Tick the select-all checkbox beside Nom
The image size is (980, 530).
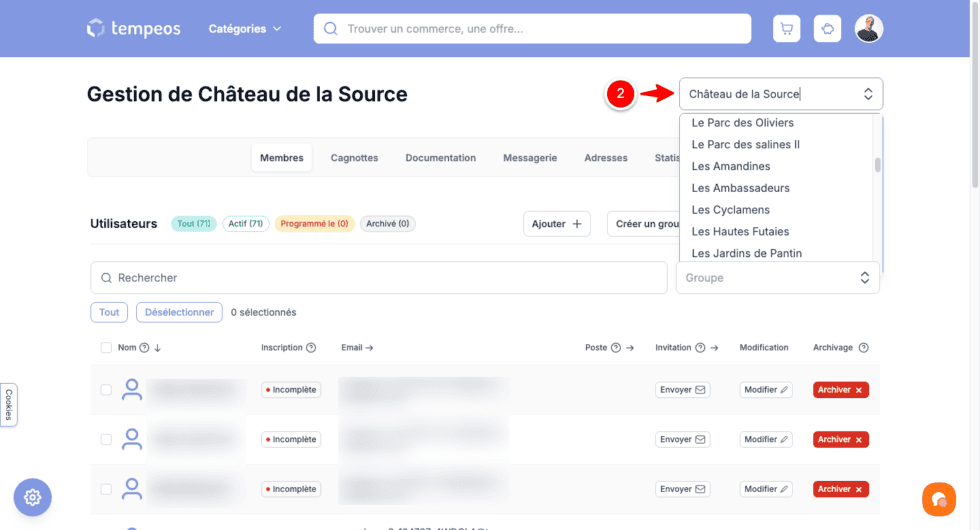[x=106, y=348]
